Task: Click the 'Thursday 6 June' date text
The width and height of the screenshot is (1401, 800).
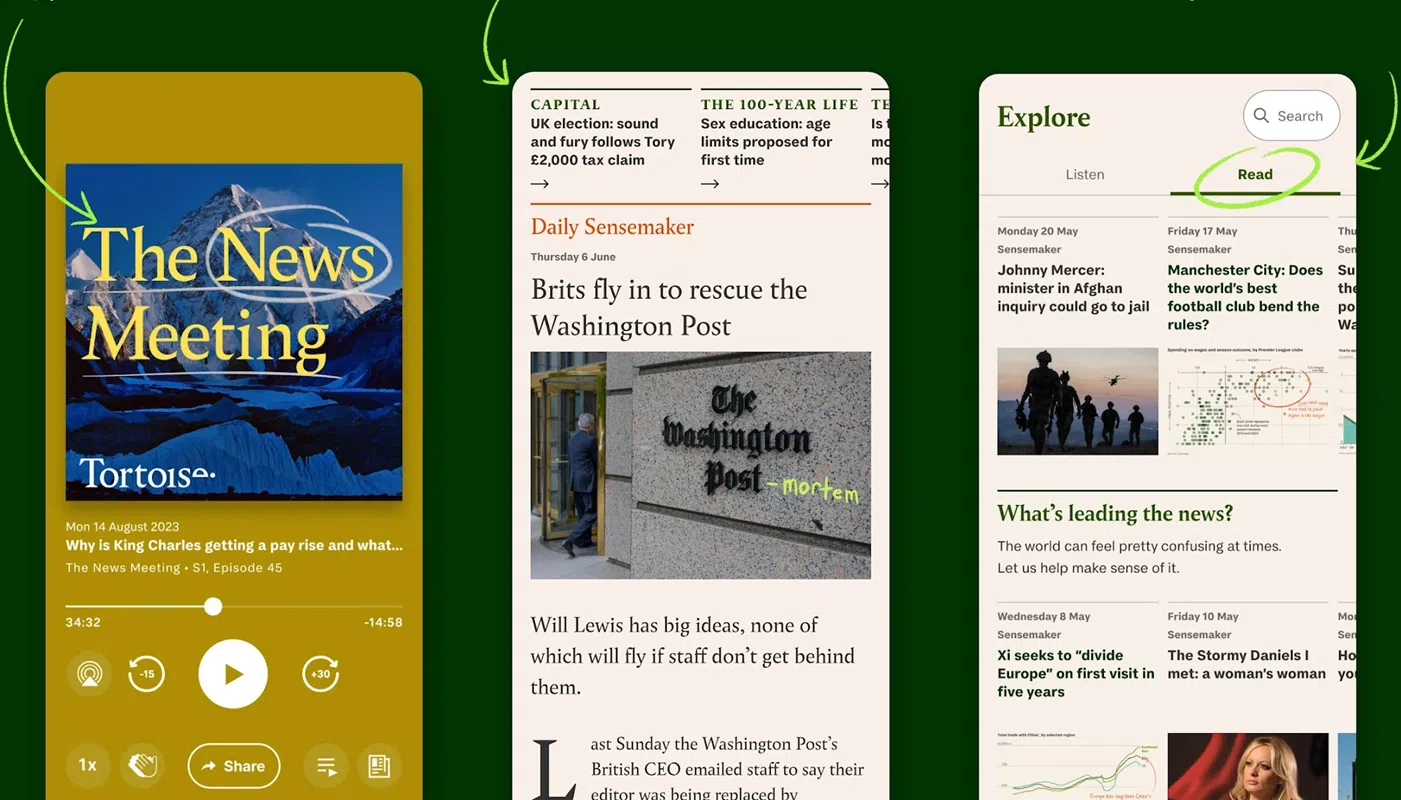Action: point(573,257)
